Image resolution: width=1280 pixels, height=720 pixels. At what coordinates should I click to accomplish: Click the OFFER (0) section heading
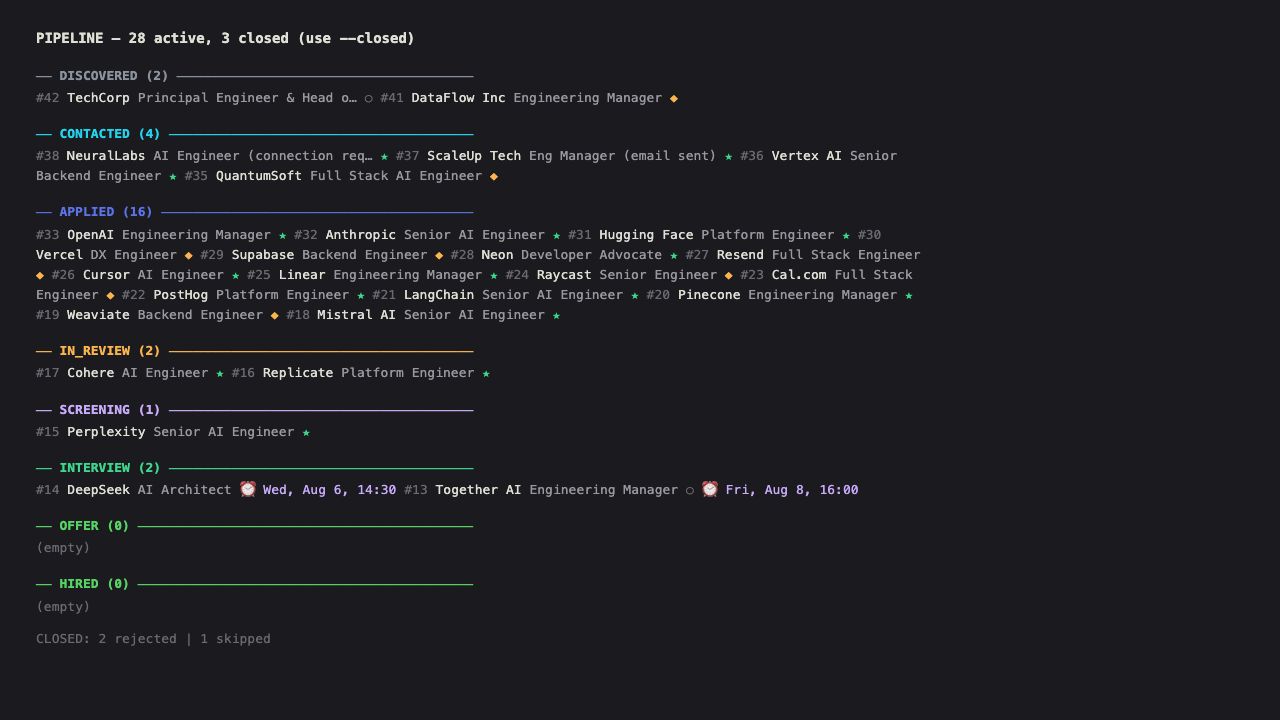point(94,526)
